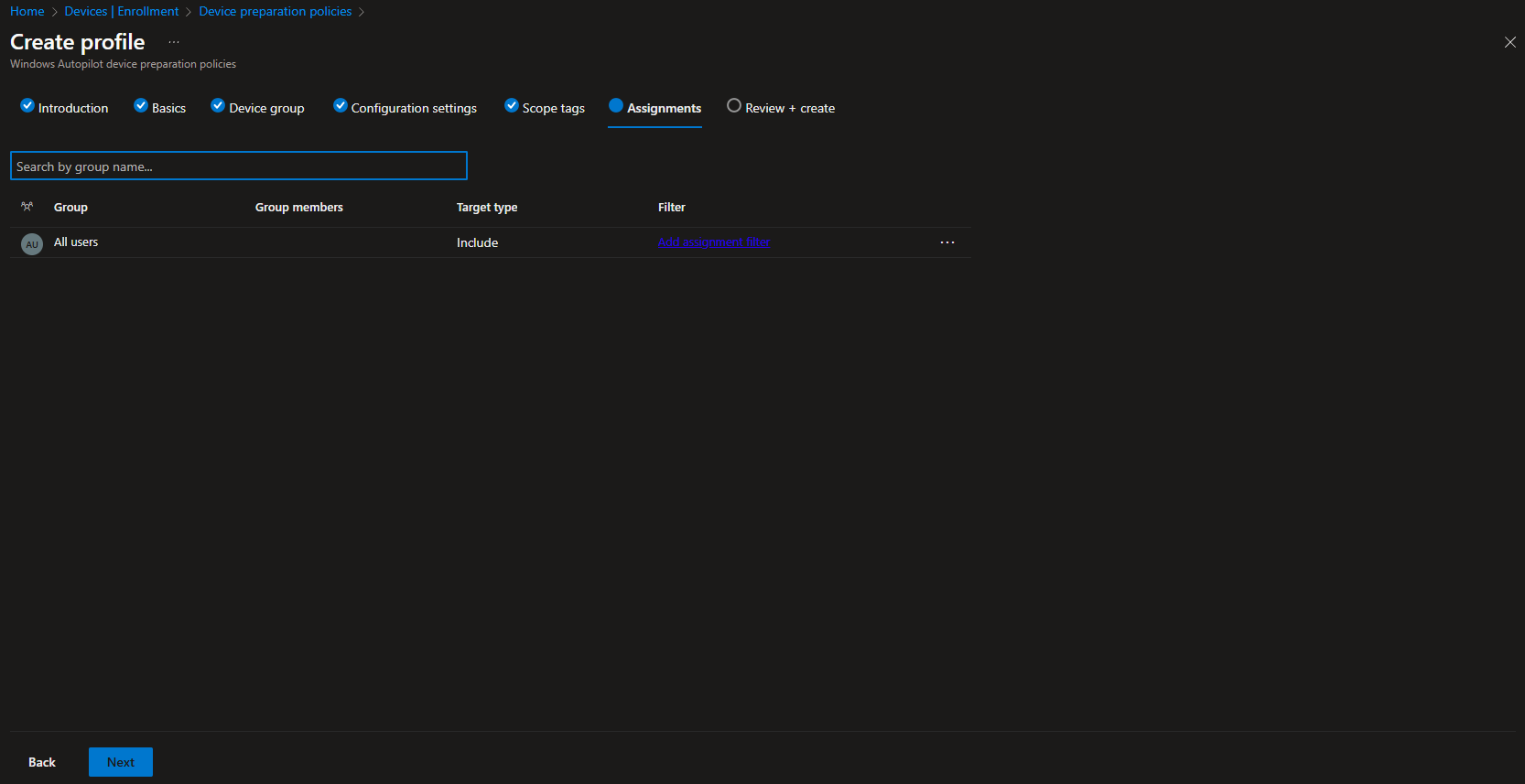
Task: Click the Introduction completed checkmark icon
Action: [x=27, y=105]
